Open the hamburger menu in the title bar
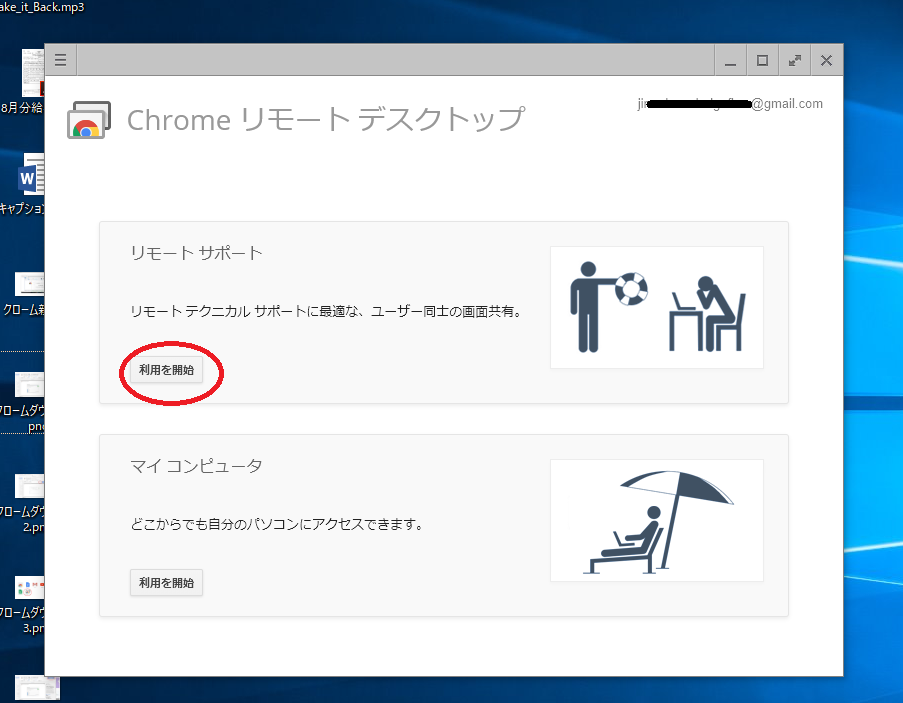 pyautogui.click(x=60, y=60)
